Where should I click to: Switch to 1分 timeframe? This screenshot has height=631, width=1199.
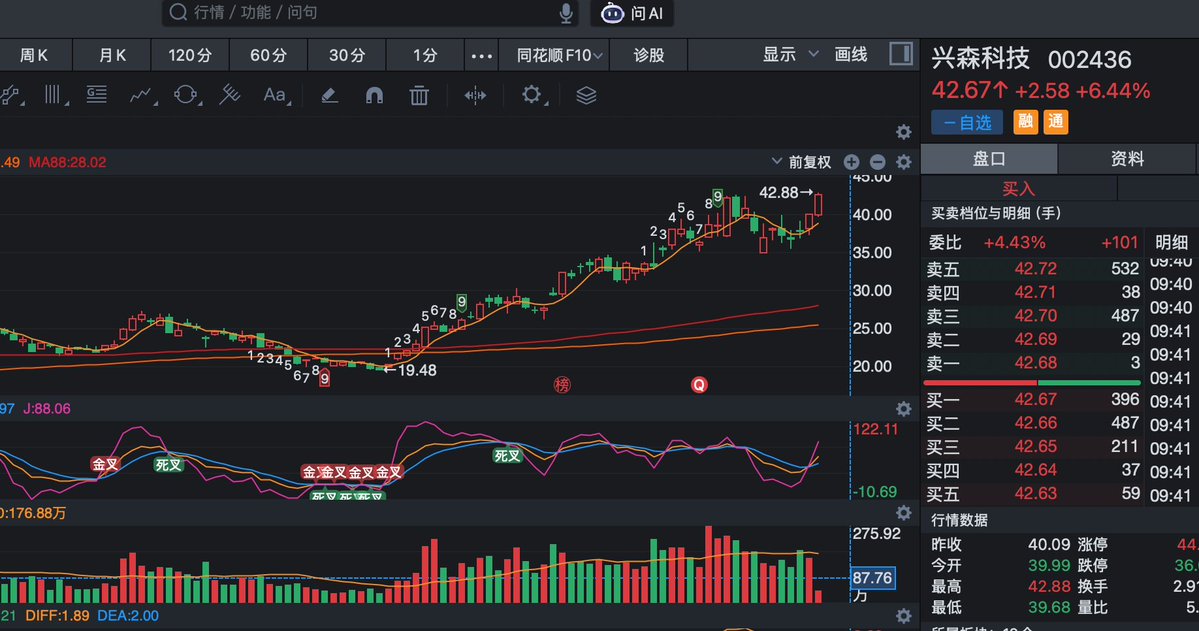[x=425, y=55]
